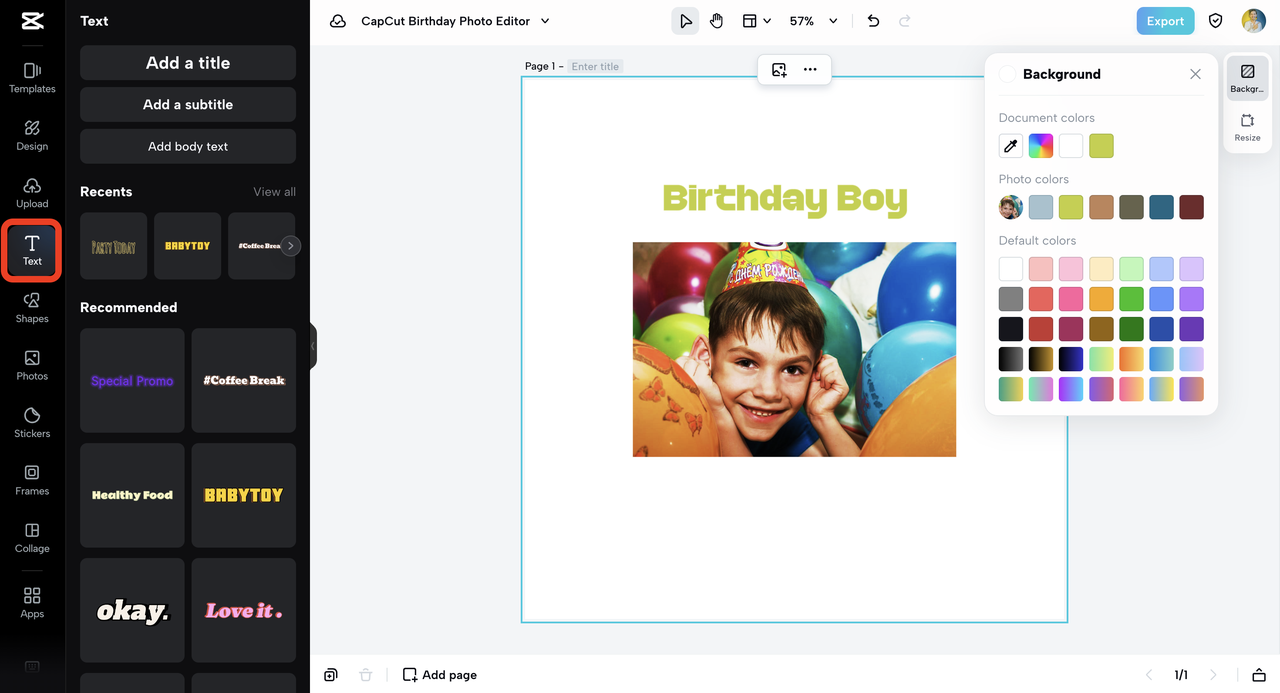Expand the project name dropdown
1280x693 pixels.
(545, 21)
